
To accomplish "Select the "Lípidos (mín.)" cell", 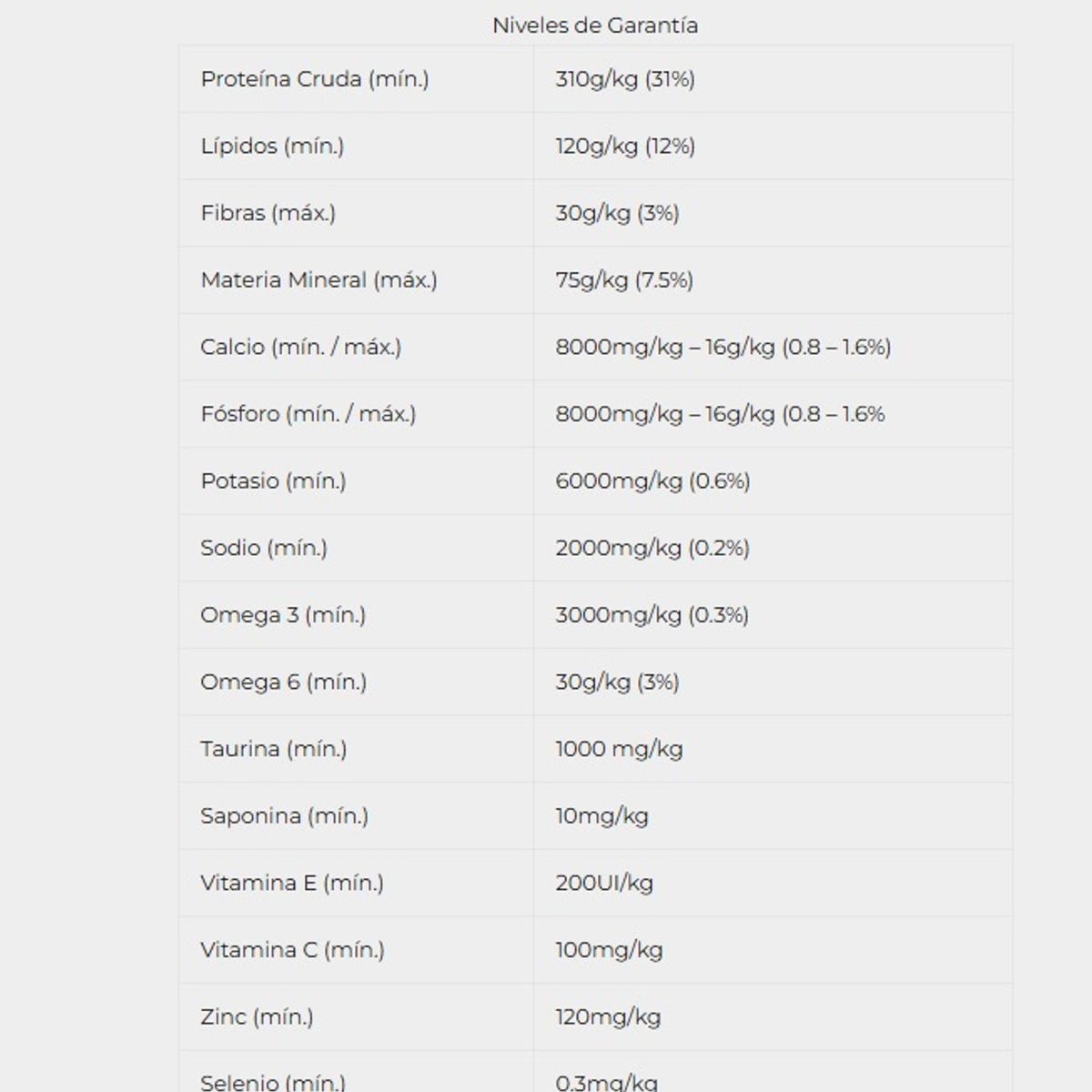I will click(272, 147).
